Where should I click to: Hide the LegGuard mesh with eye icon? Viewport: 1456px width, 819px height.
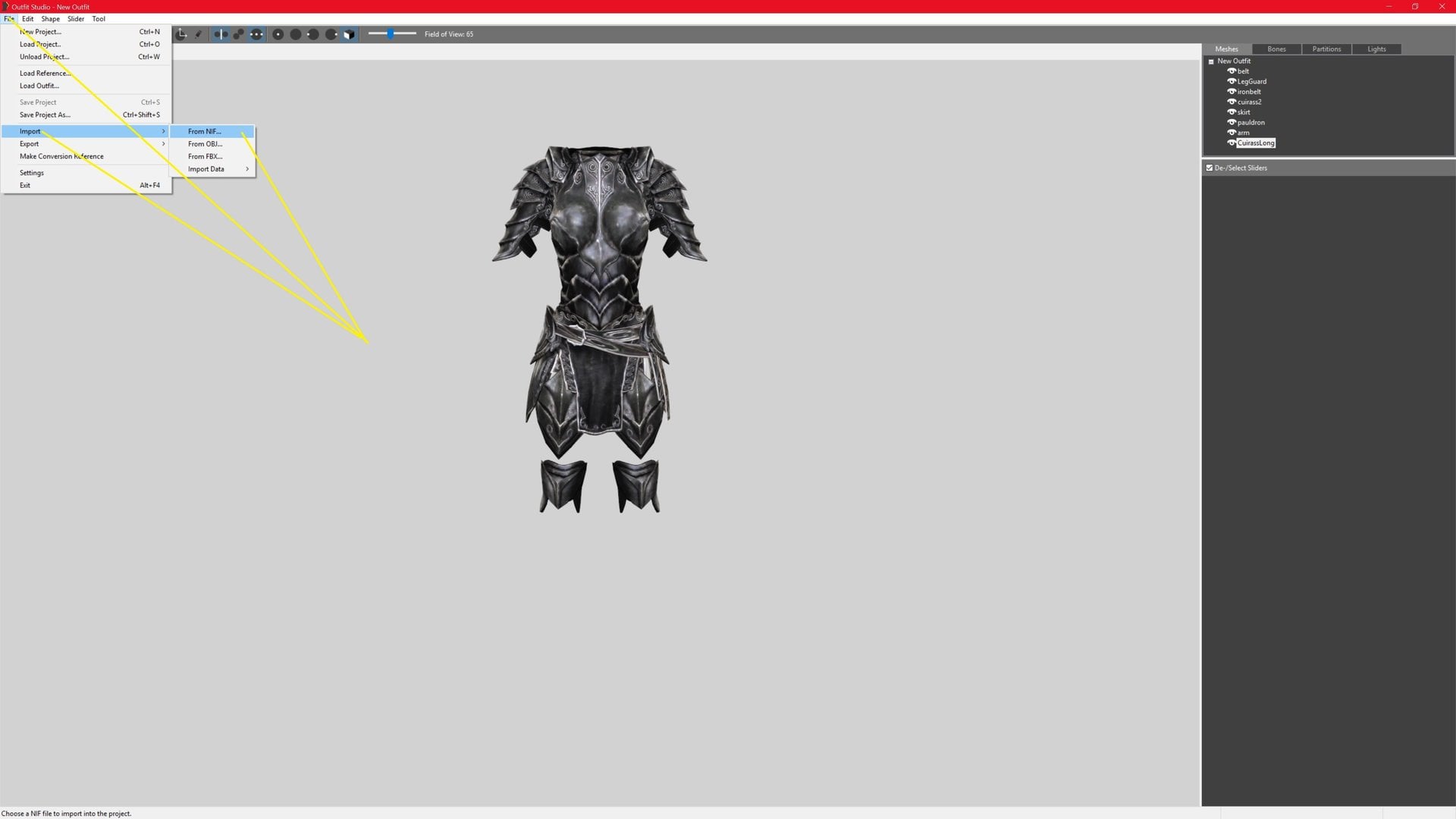click(1232, 81)
